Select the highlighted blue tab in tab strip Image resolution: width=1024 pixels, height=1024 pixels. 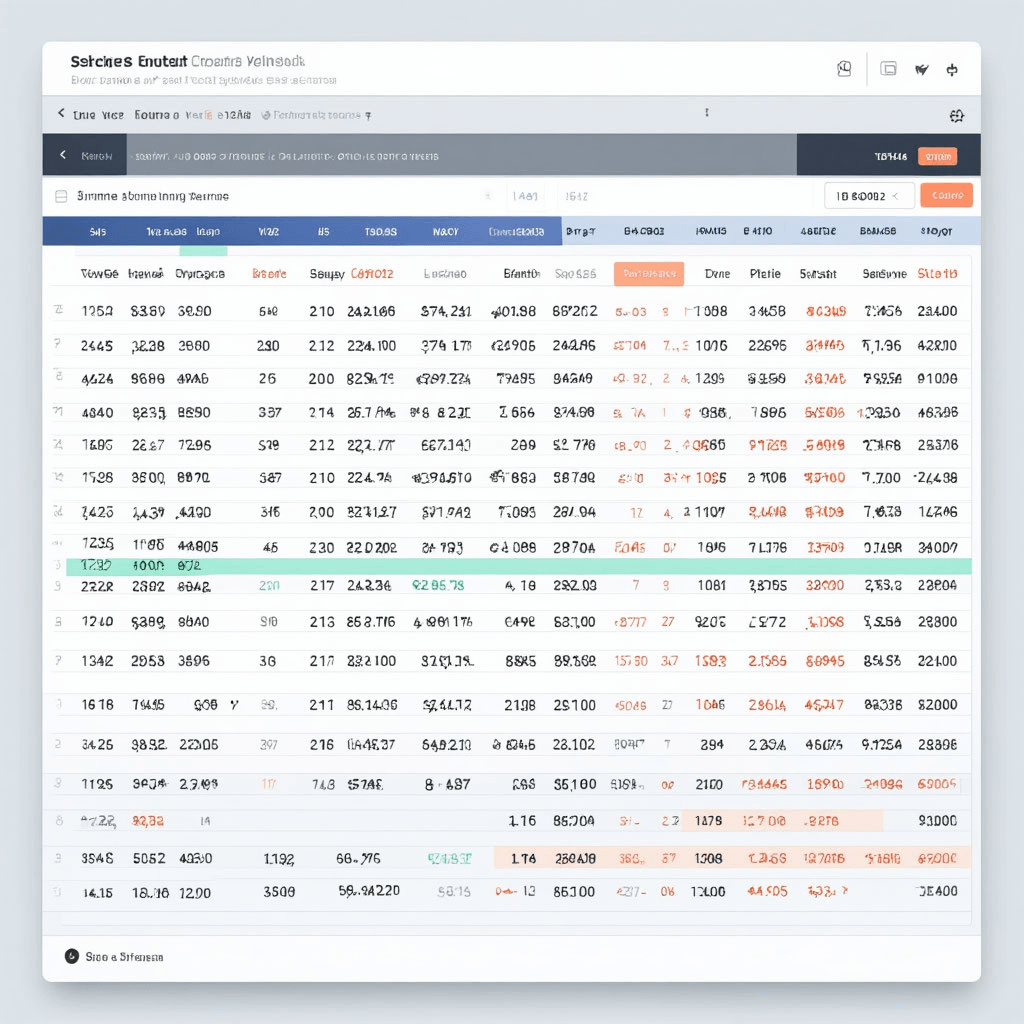(517, 232)
